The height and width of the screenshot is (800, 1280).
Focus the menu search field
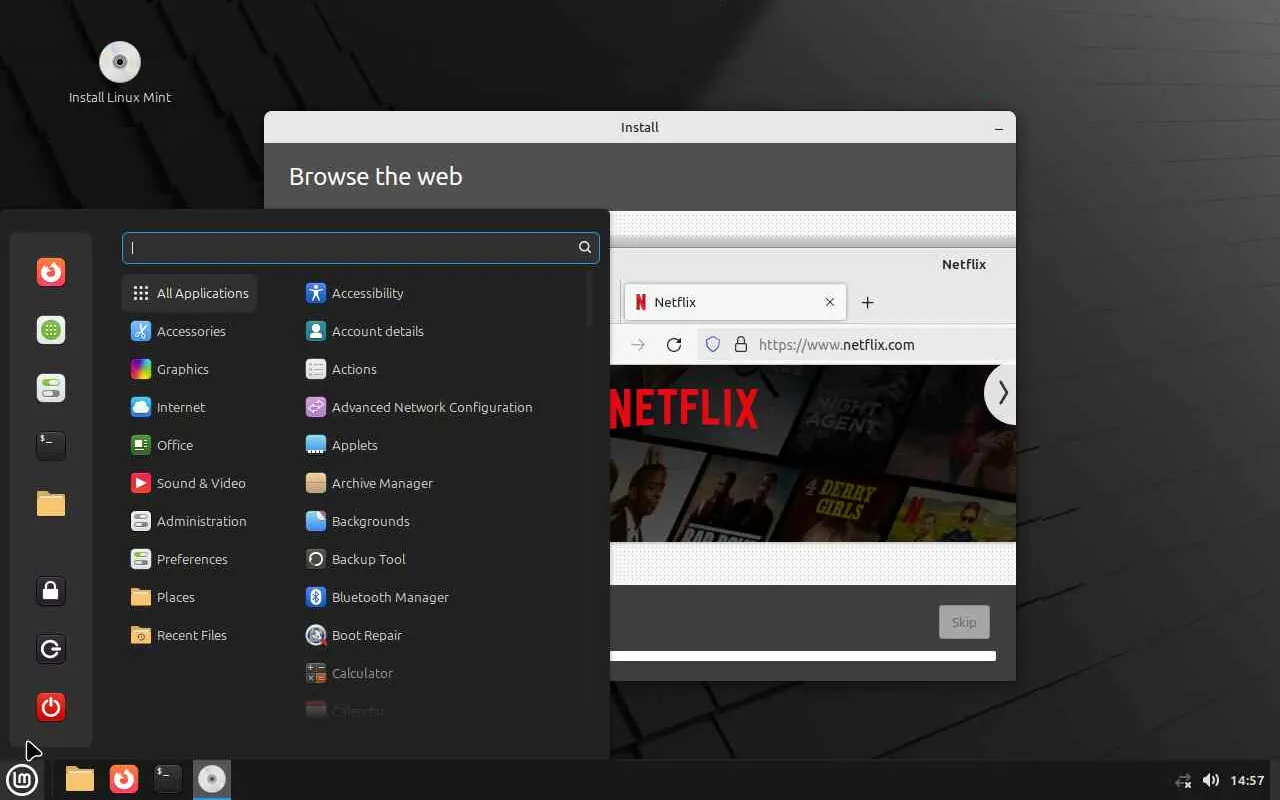coord(361,248)
